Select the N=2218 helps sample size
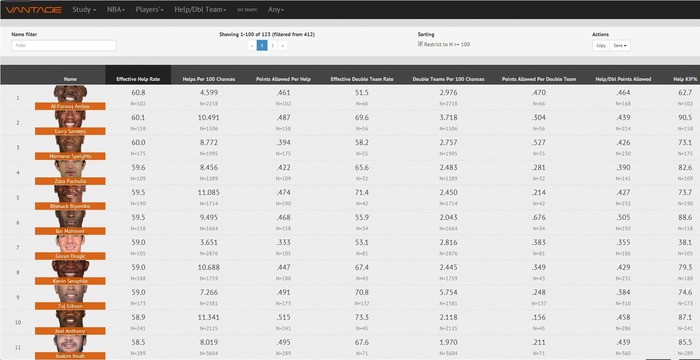700x360 pixels. (x=208, y=104)
